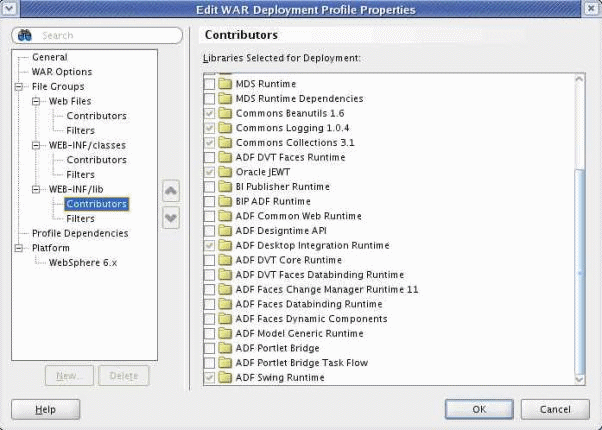This screenshot has height=430, width=602.
Task: Click the New... button
Action: (x=69, y=375)
